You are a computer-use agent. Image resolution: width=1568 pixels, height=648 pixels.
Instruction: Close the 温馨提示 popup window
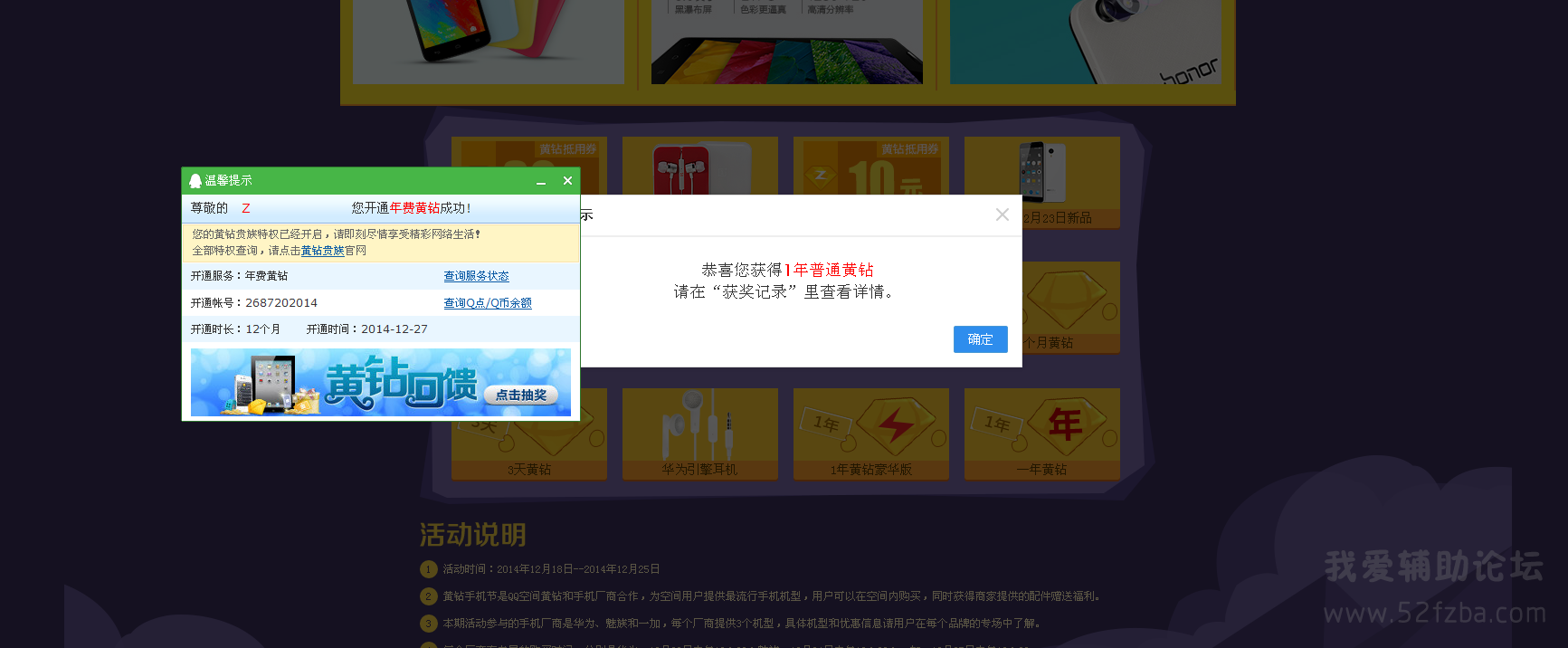coord(567,181)
